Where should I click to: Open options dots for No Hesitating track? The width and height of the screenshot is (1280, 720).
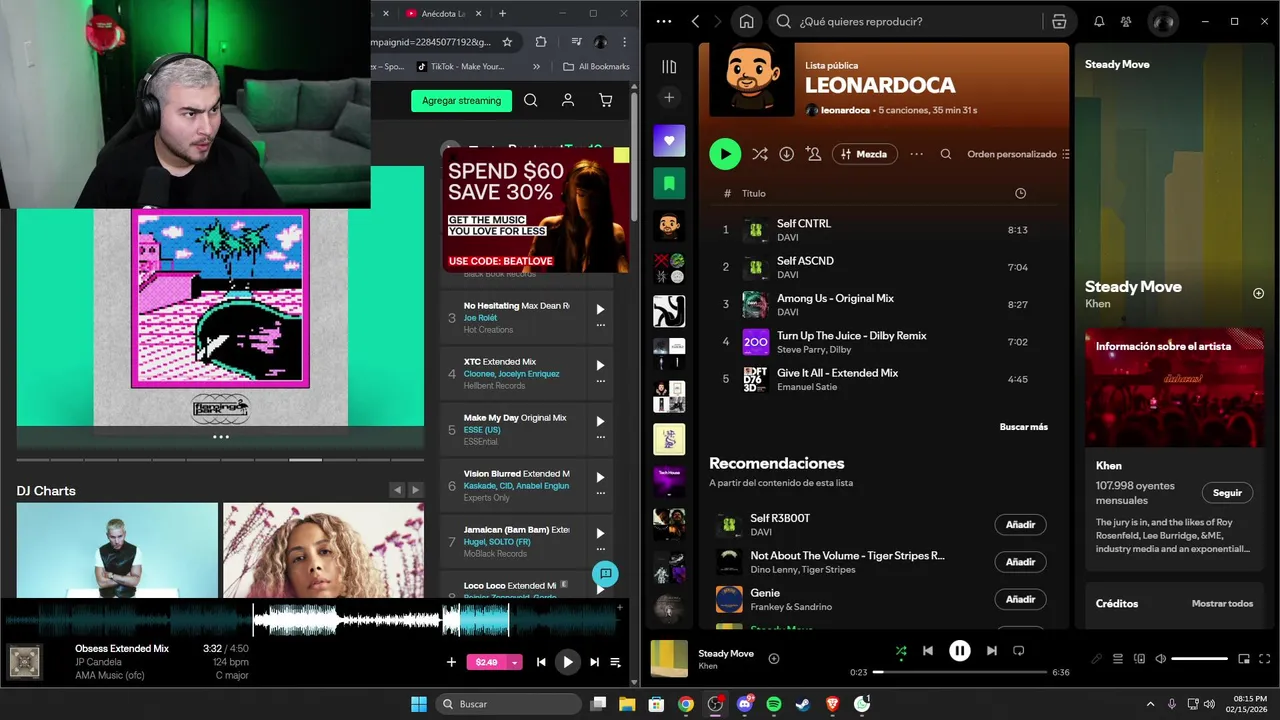point(600,325)
